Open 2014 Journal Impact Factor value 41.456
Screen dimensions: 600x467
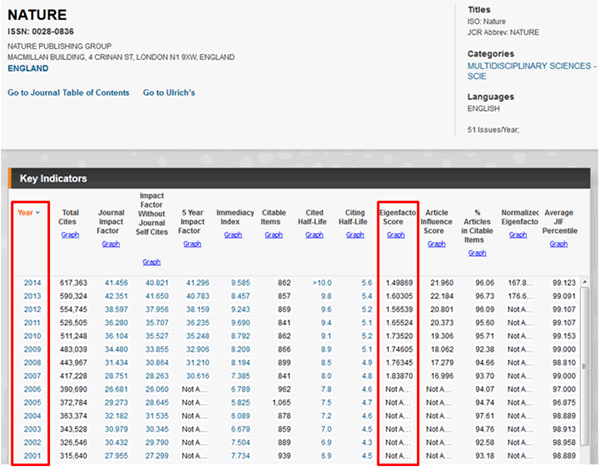point(114,284)
